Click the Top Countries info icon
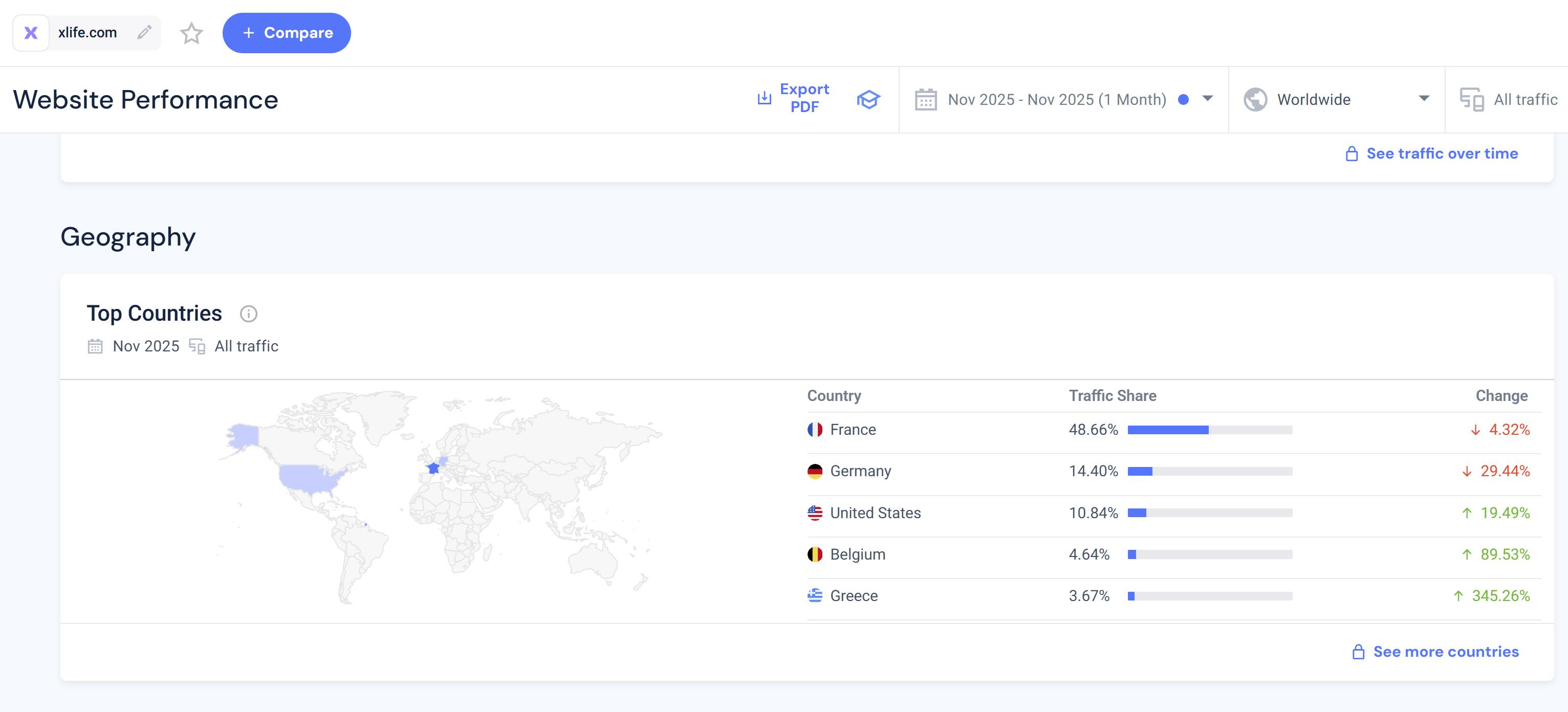 pyautogui.click(x=248, y=314)
